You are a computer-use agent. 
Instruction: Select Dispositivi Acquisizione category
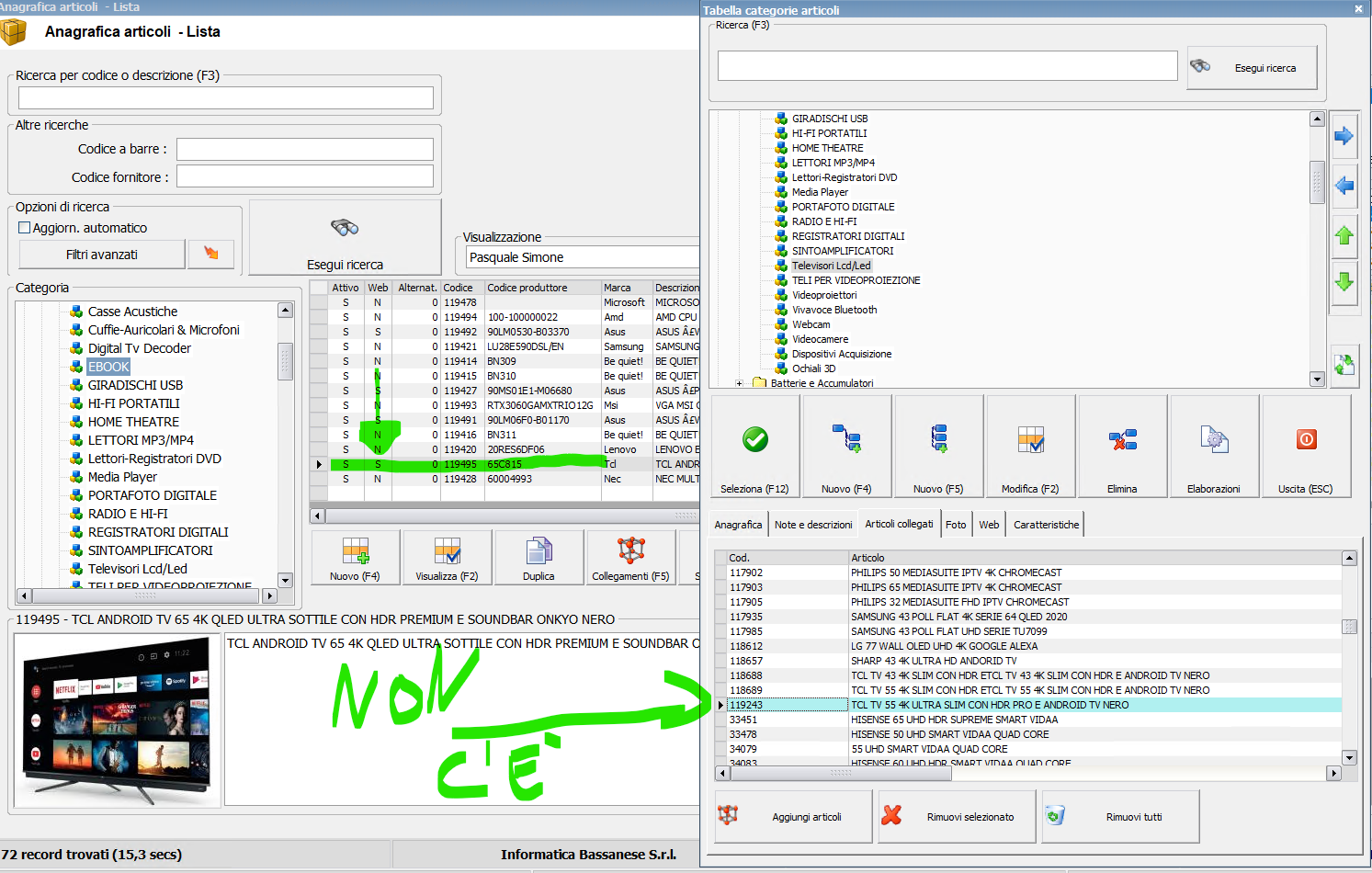(x=842, y=354)
